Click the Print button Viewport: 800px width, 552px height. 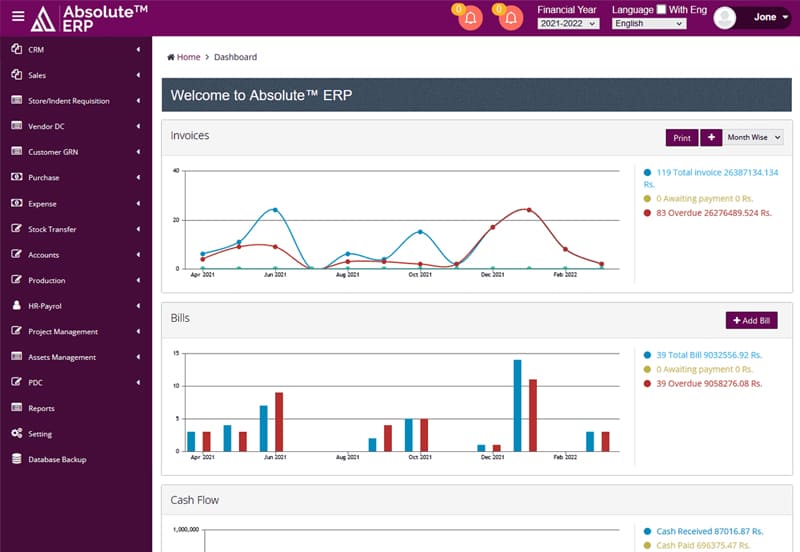(681, 138)
